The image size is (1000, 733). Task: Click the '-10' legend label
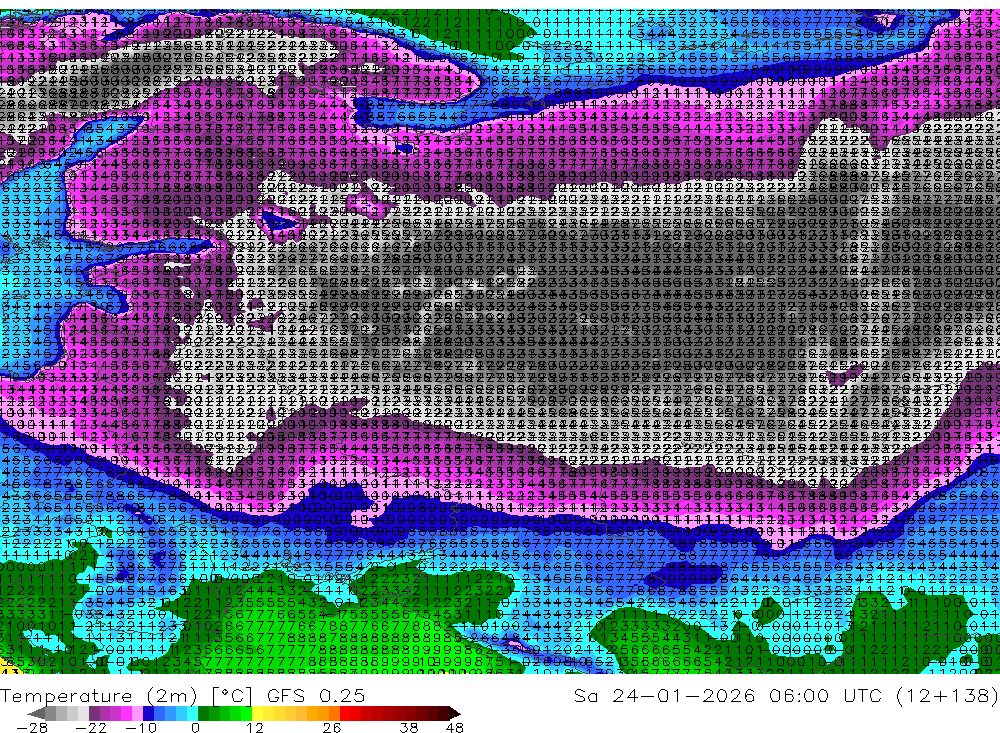141,728
